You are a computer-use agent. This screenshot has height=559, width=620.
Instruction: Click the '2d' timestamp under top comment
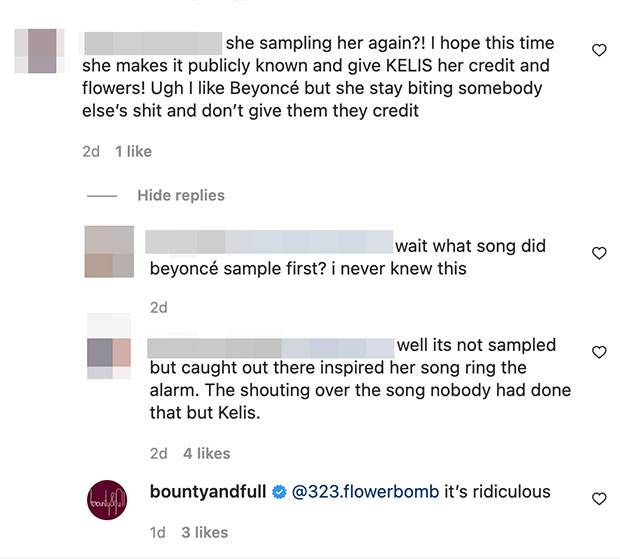click(x=91, y=151)
